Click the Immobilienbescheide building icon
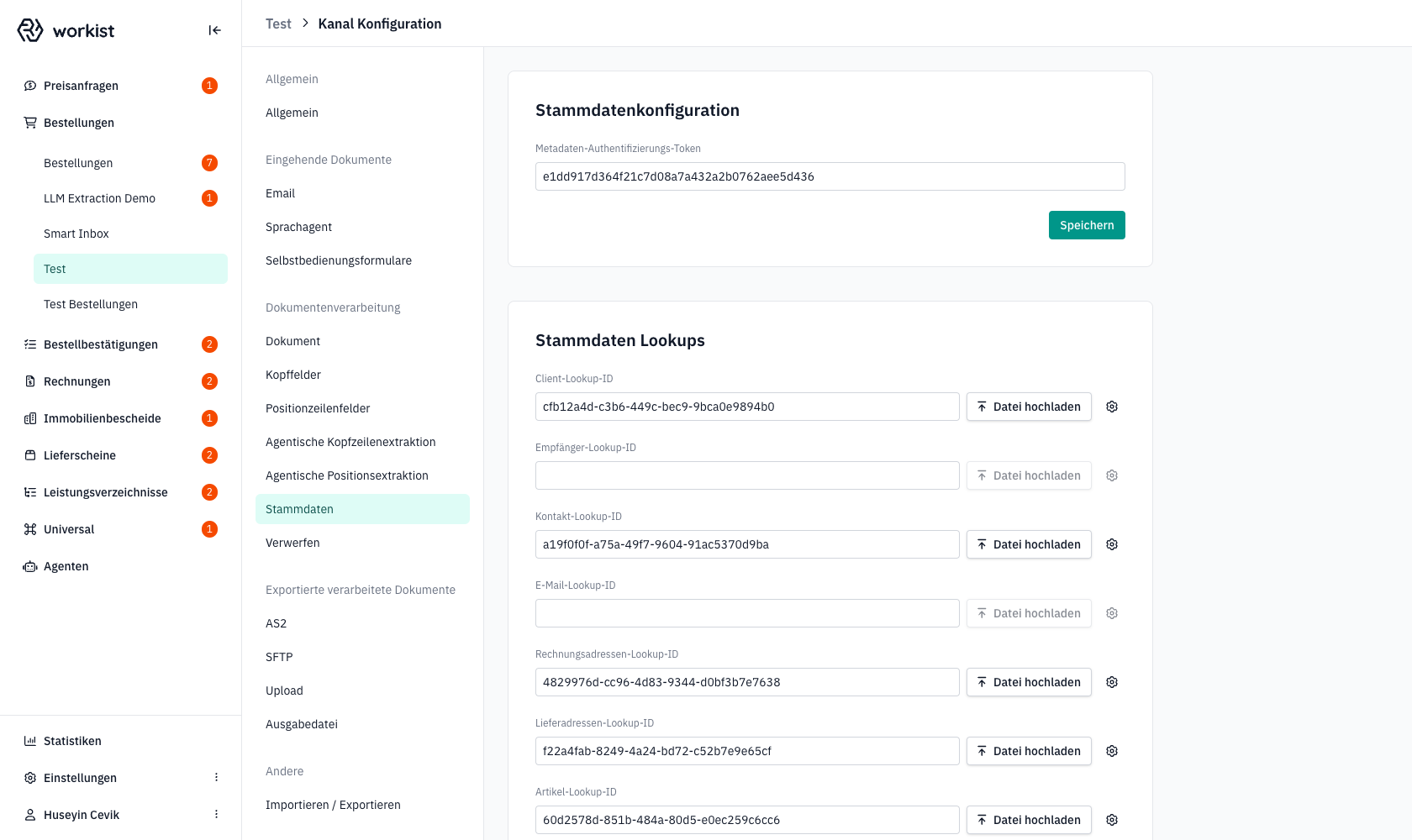 click(x=30, y=418)
